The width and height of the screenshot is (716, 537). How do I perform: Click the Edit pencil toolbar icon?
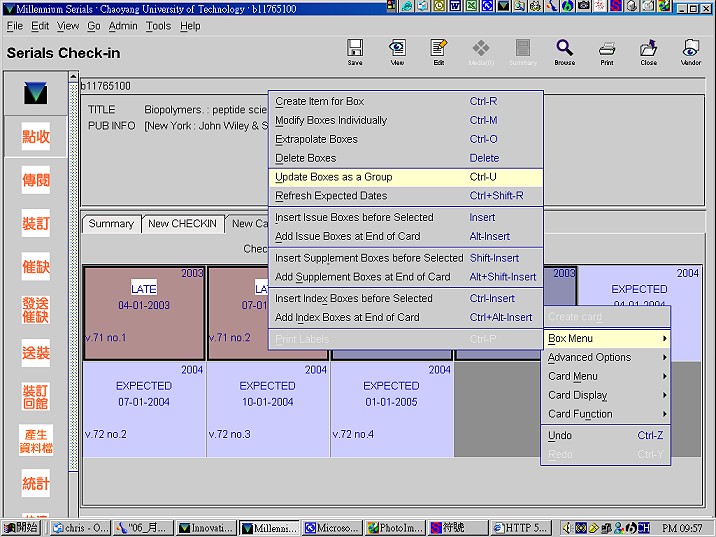pos(438,50)
